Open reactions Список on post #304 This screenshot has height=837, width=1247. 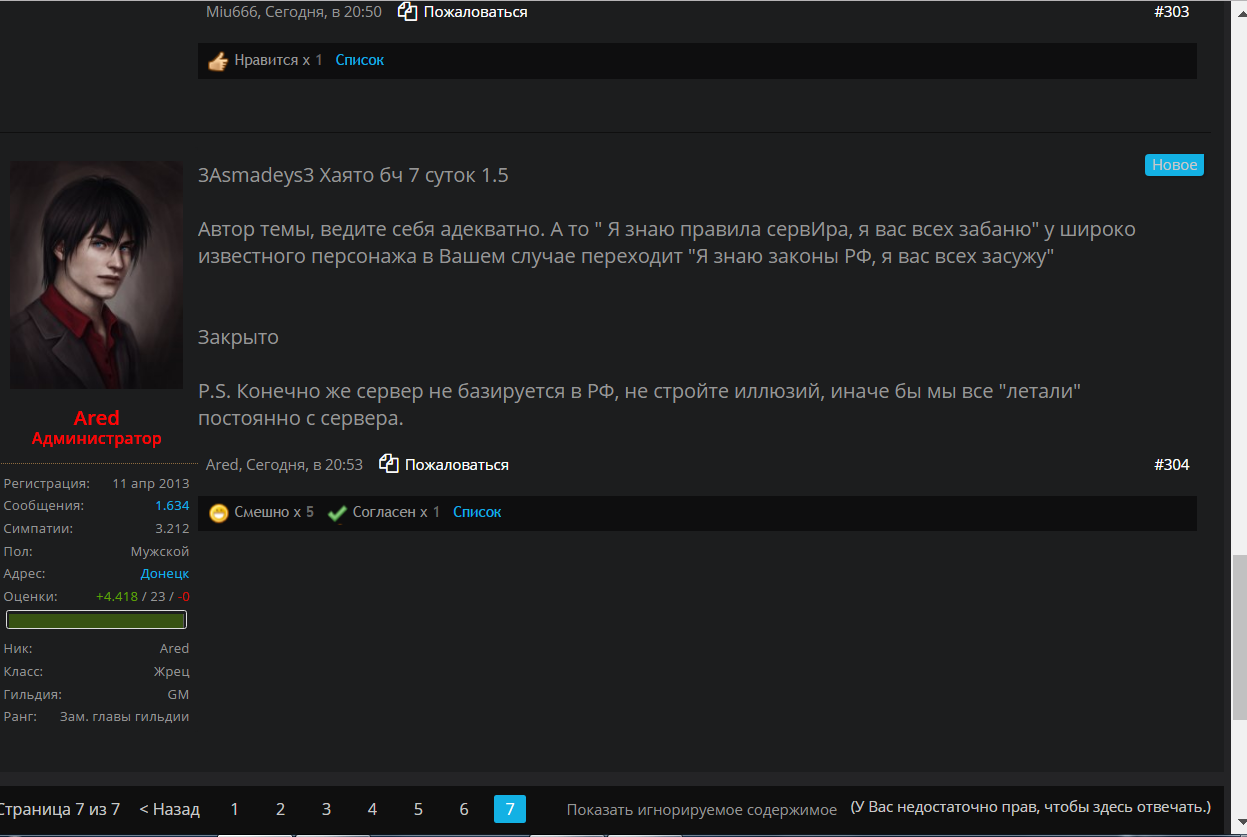click(x=477, y=512)
